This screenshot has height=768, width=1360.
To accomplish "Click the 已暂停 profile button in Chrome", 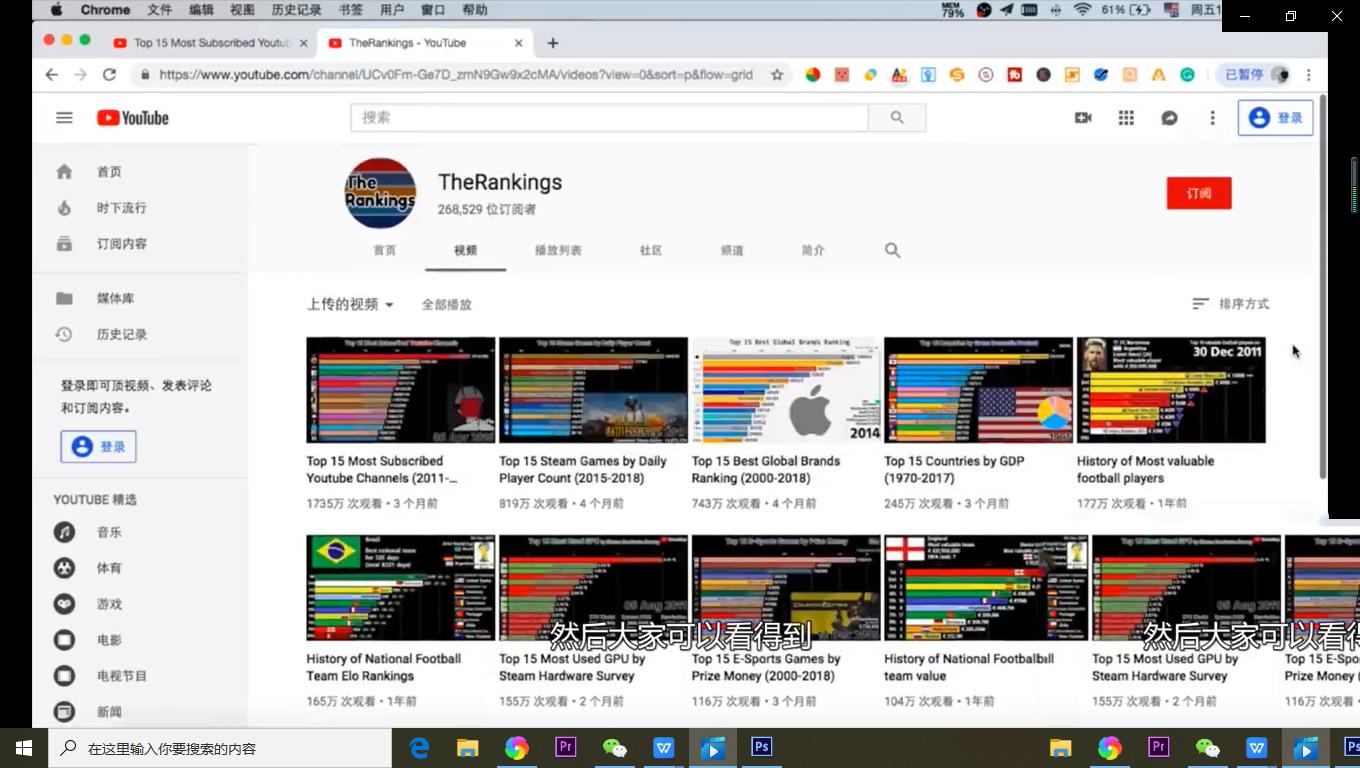I will [x=1256, y=75].
